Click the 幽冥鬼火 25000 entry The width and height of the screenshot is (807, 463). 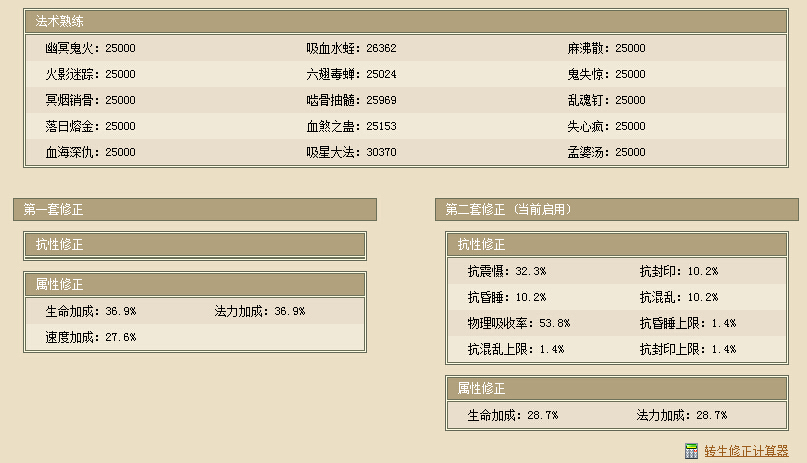tap(90, 48)
